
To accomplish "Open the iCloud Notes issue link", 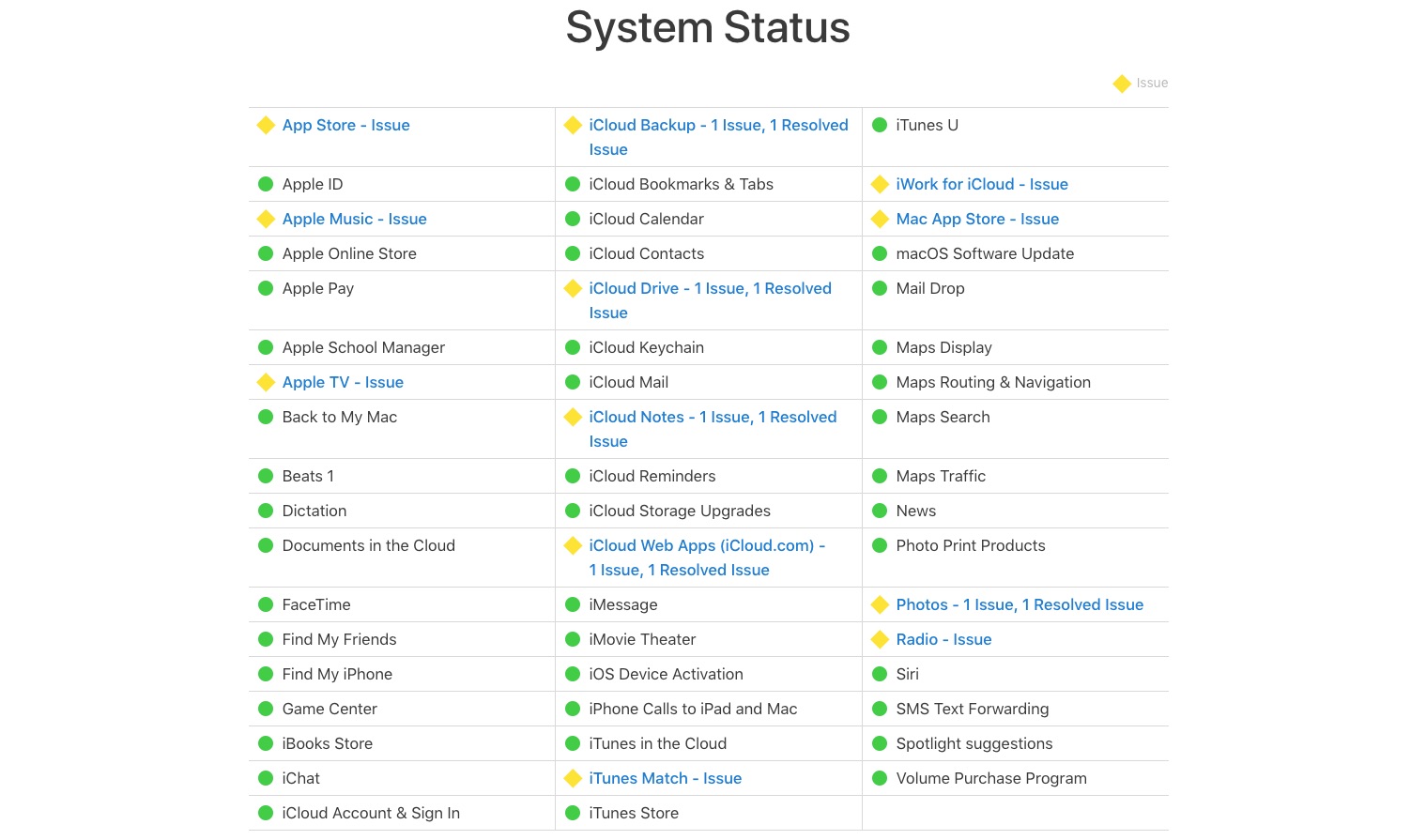I will pos(713,418).
